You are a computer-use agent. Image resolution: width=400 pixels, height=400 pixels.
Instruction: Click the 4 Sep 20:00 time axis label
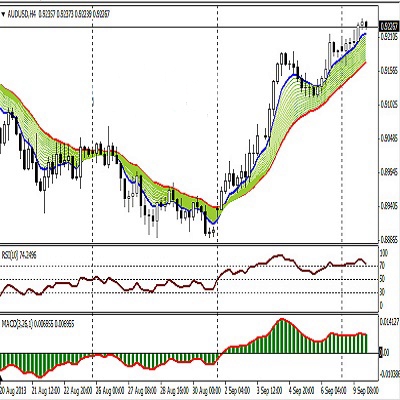(302, 390)
